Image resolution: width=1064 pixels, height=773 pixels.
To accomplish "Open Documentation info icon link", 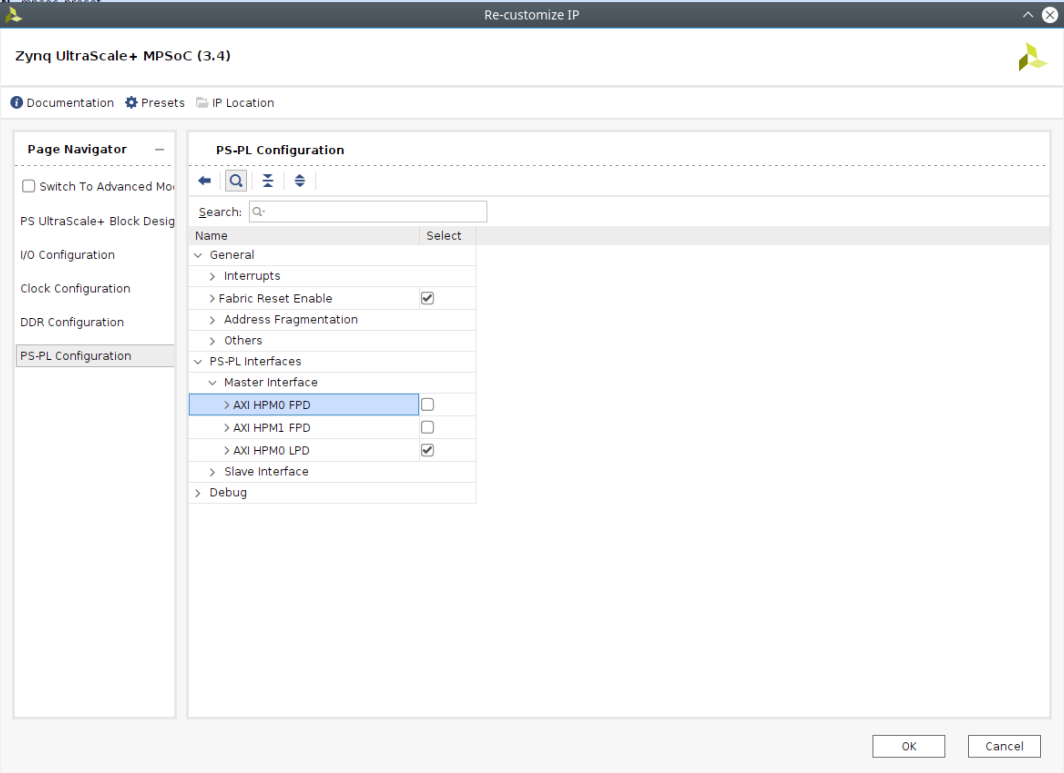I will click(17, 103).
